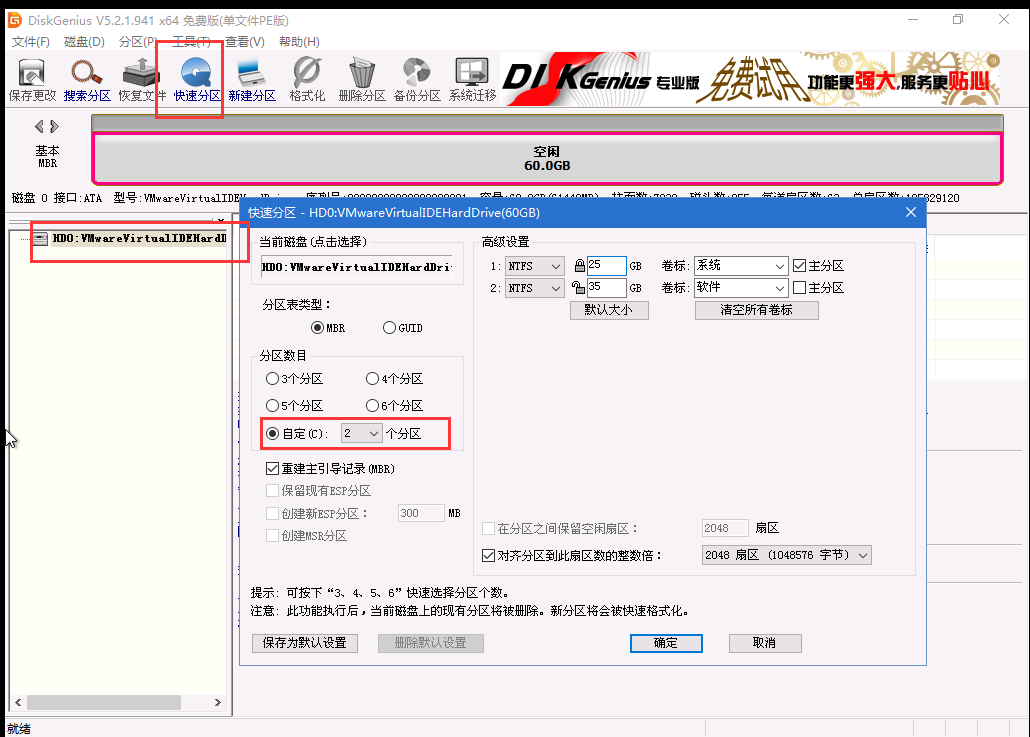
Task: Choose the 6 partitions (6个分区) option
Action: coord(372,406)
